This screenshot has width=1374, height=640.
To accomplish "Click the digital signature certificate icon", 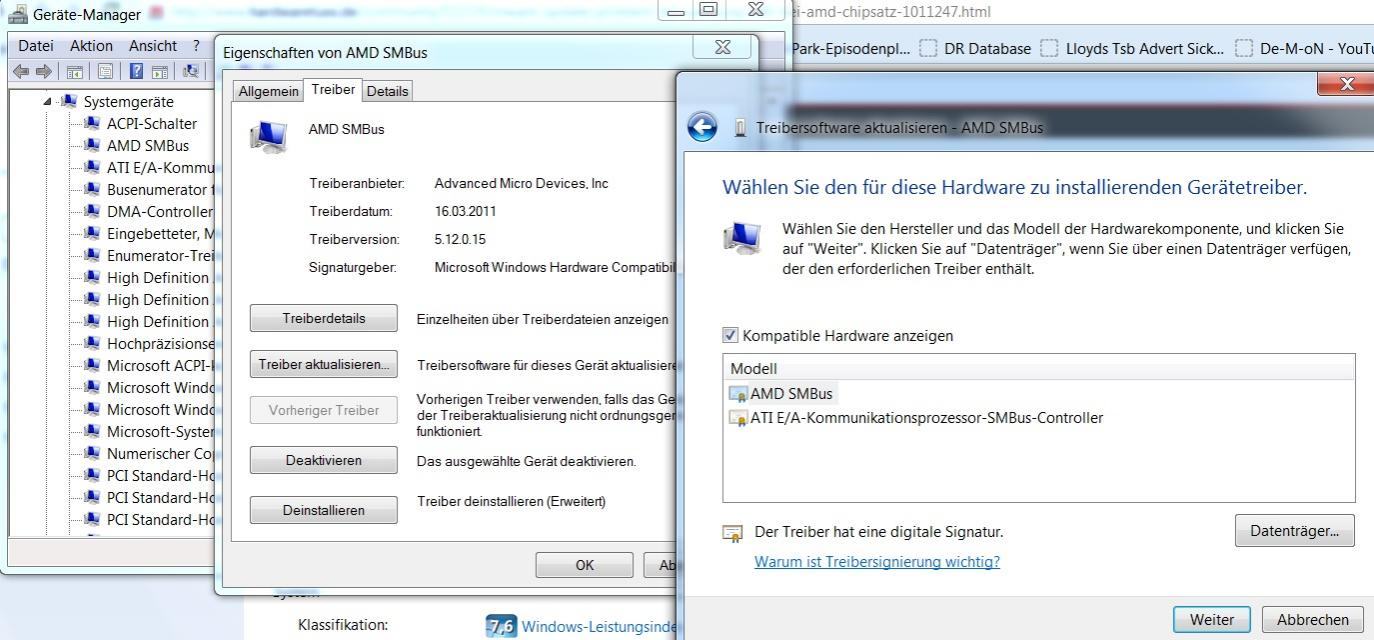I will coord(733,533).
